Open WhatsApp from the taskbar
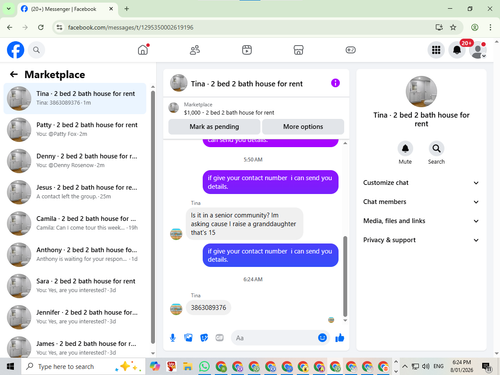 [204, 367]
